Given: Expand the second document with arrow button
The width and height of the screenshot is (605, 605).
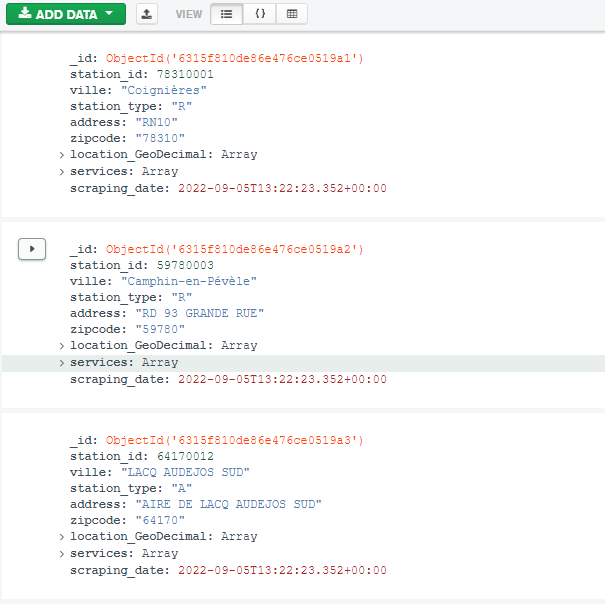Looking at the screenshot, I should pyautogui.click(x=32, y=249).
